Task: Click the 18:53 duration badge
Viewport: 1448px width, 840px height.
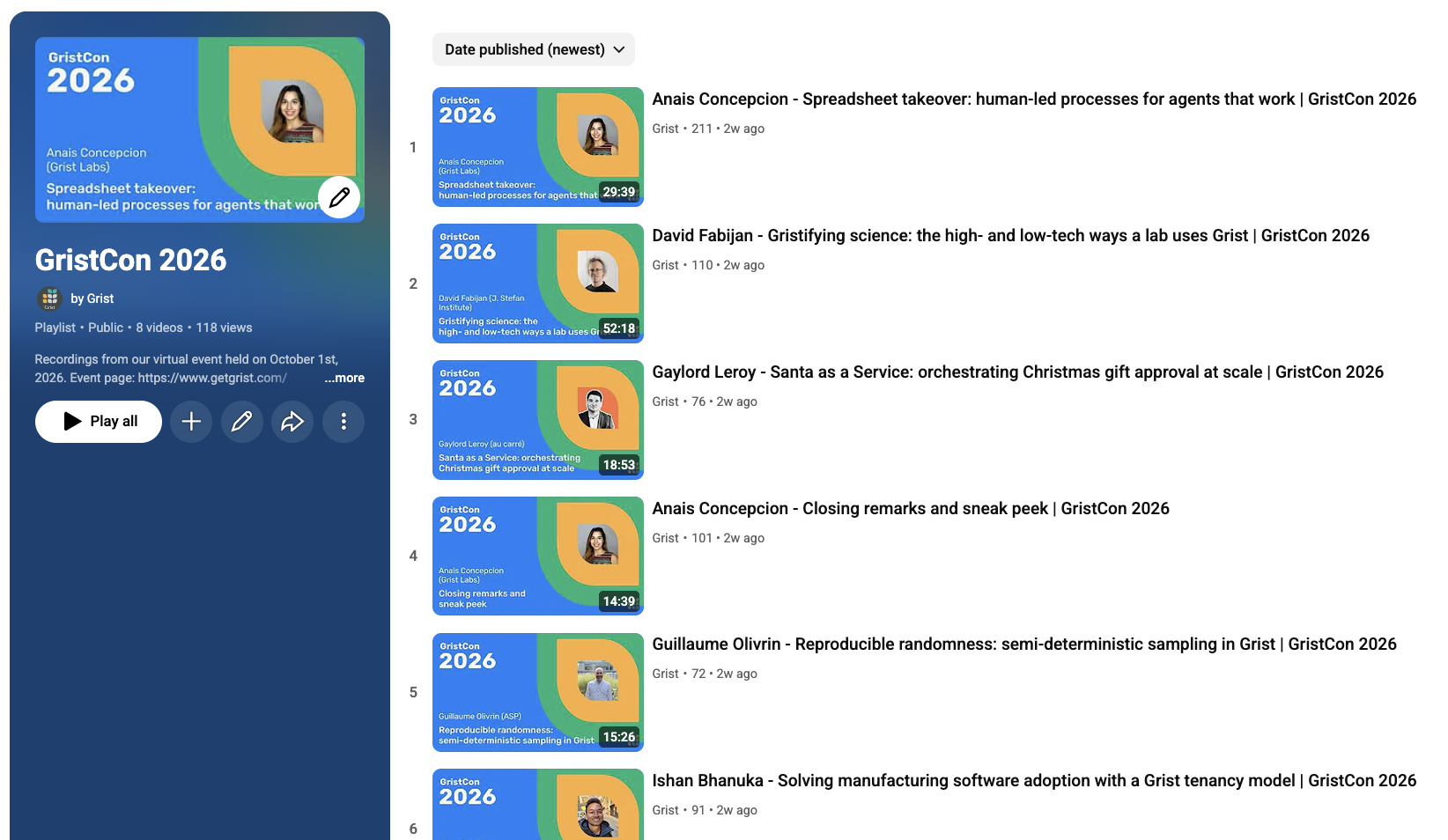Action: click(618, 465)
